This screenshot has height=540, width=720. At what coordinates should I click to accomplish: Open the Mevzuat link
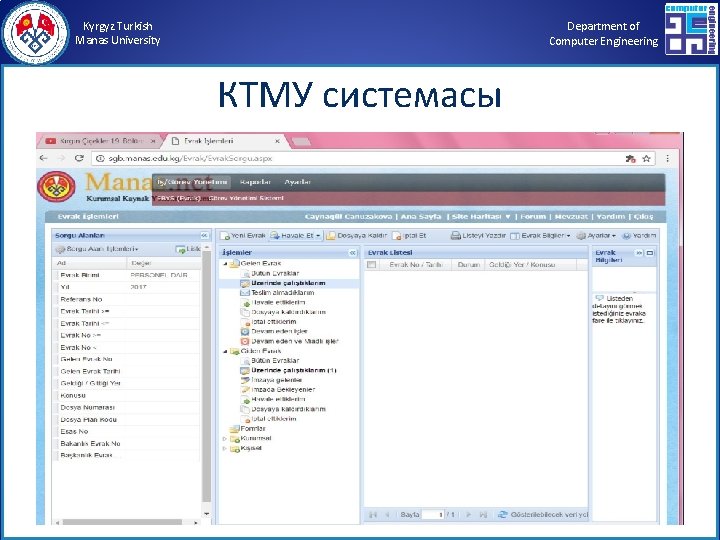click(571, 217)
